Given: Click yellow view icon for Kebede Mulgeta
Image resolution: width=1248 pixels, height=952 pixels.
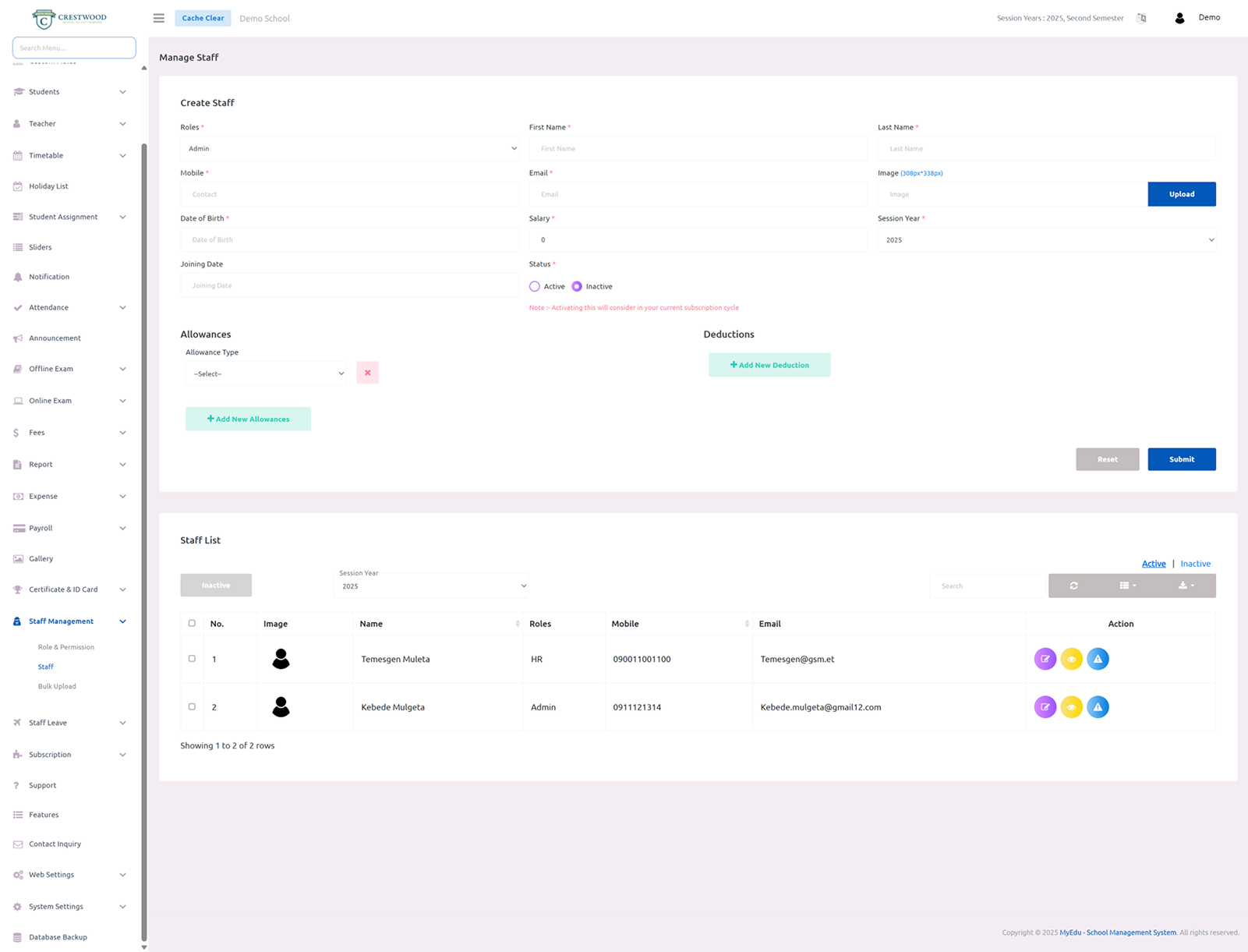Looking at the screenshot, I should (1071, 707).
